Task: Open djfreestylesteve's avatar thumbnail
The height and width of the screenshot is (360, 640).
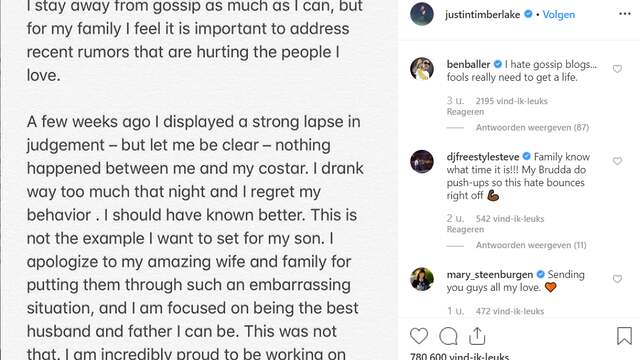Action: tap(422, 162)
